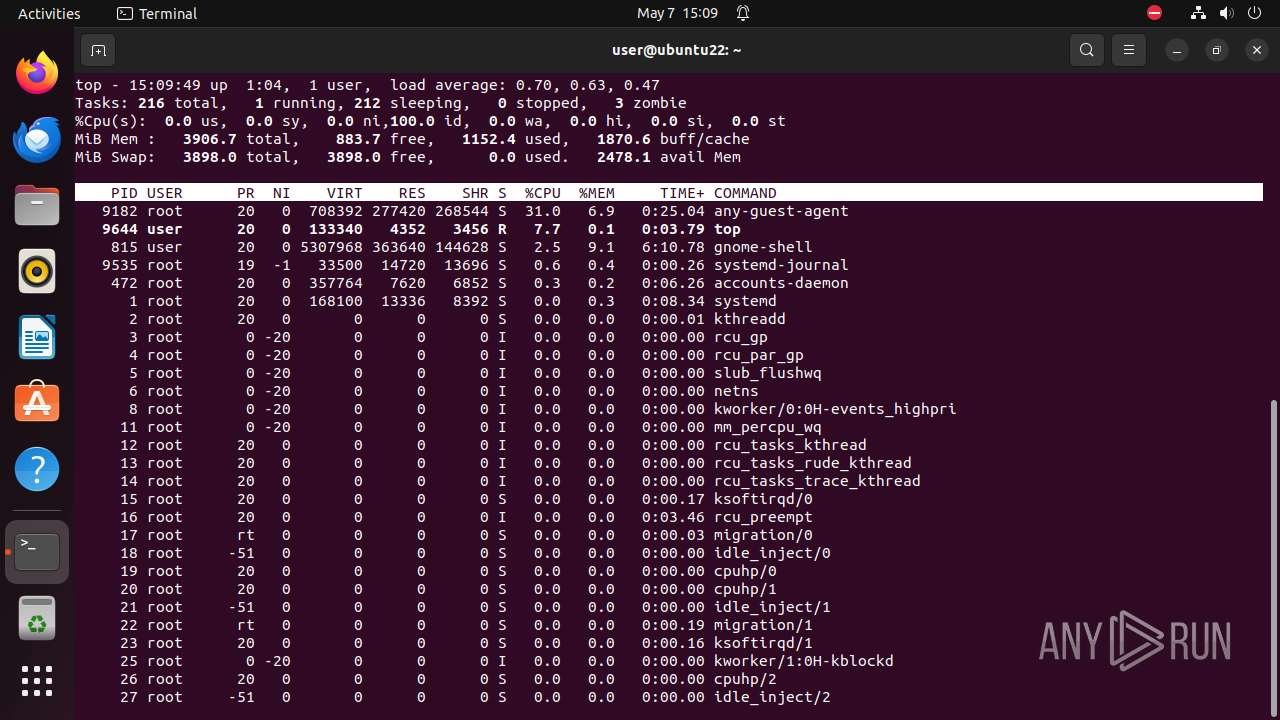The width and height of the screenshot is (1280, 720).
Task: Click the volume icon in top bar
Action: point(1227,13)
